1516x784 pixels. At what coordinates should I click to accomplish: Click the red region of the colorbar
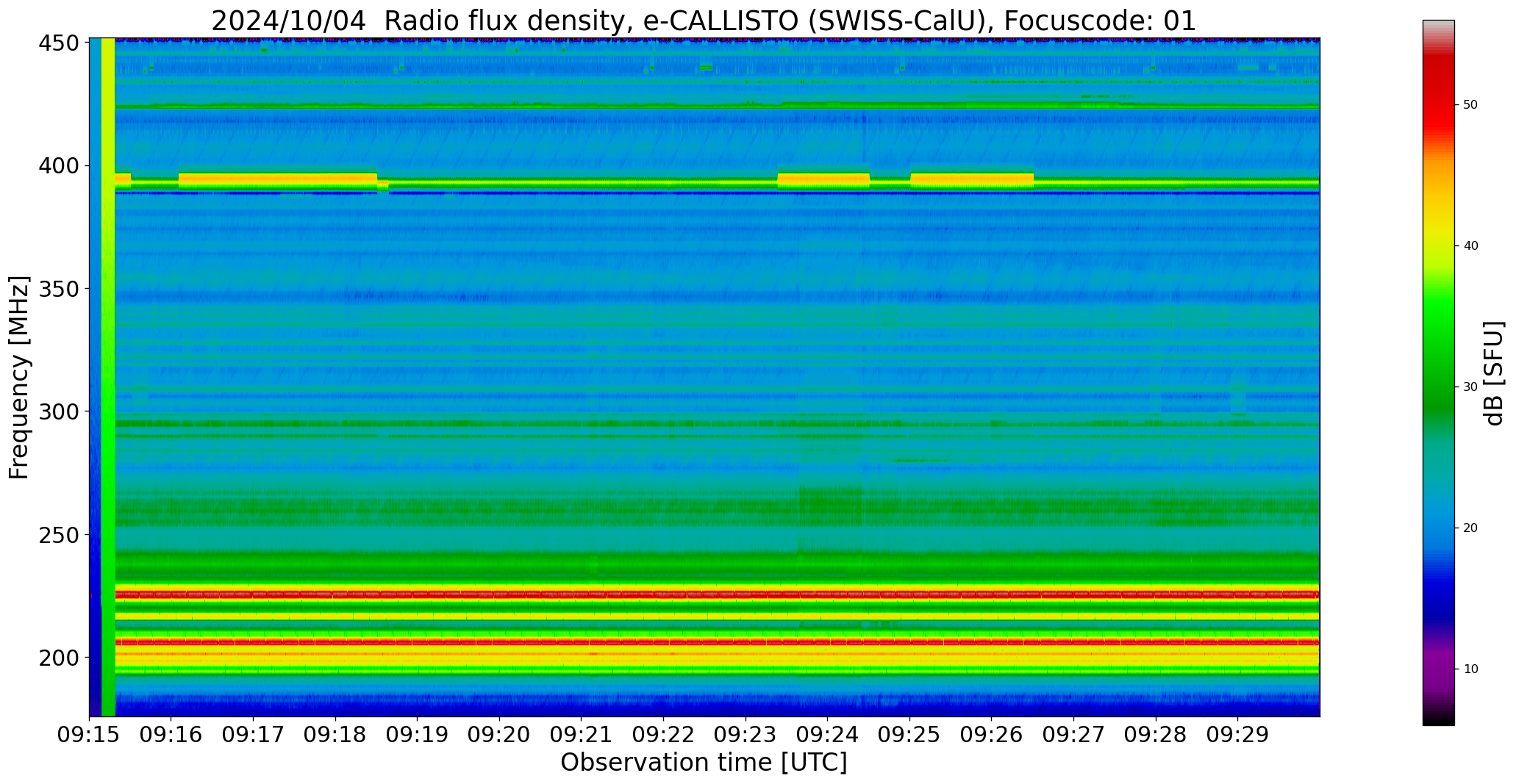tap(1438, 96)
